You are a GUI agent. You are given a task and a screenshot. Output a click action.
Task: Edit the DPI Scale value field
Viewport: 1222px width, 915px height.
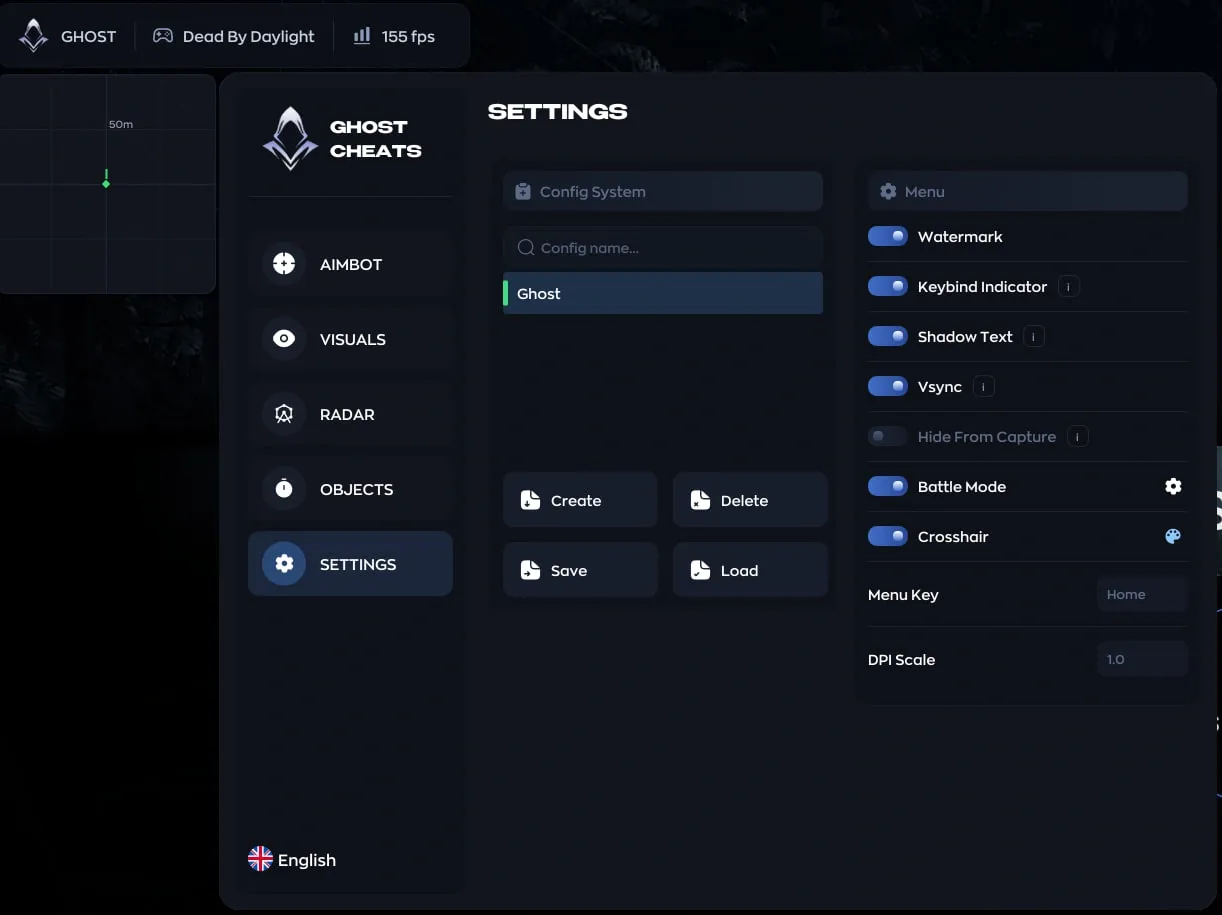(1142, 659)
